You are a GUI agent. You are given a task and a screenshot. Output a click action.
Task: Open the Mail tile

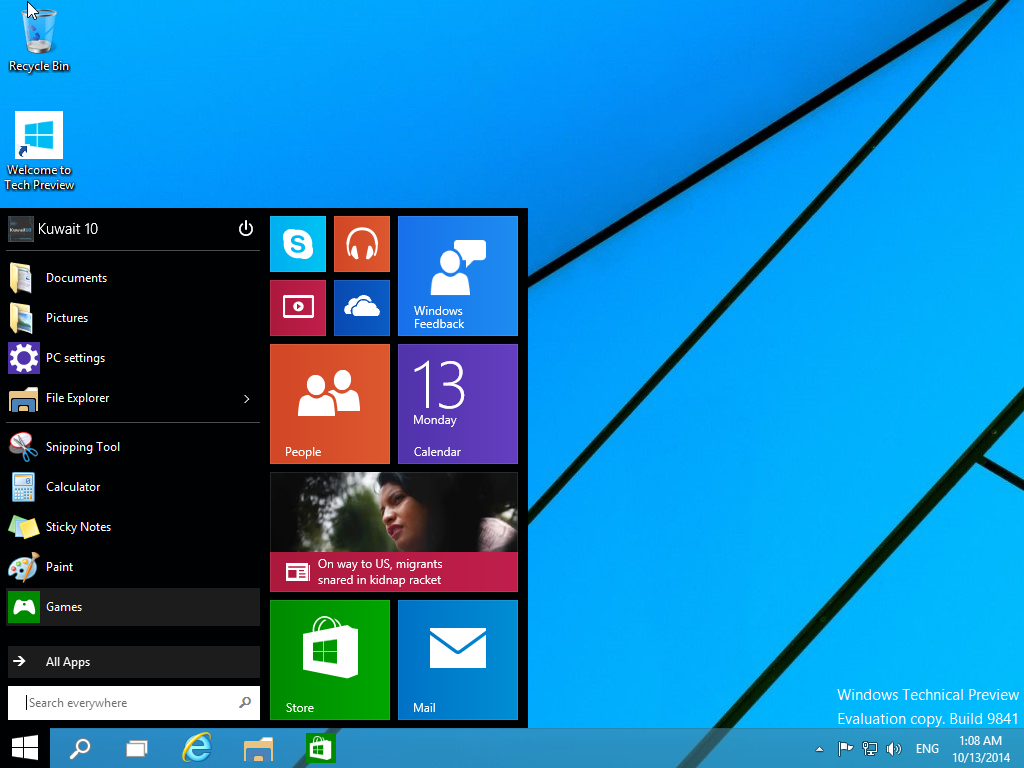(x=457, y=659)
